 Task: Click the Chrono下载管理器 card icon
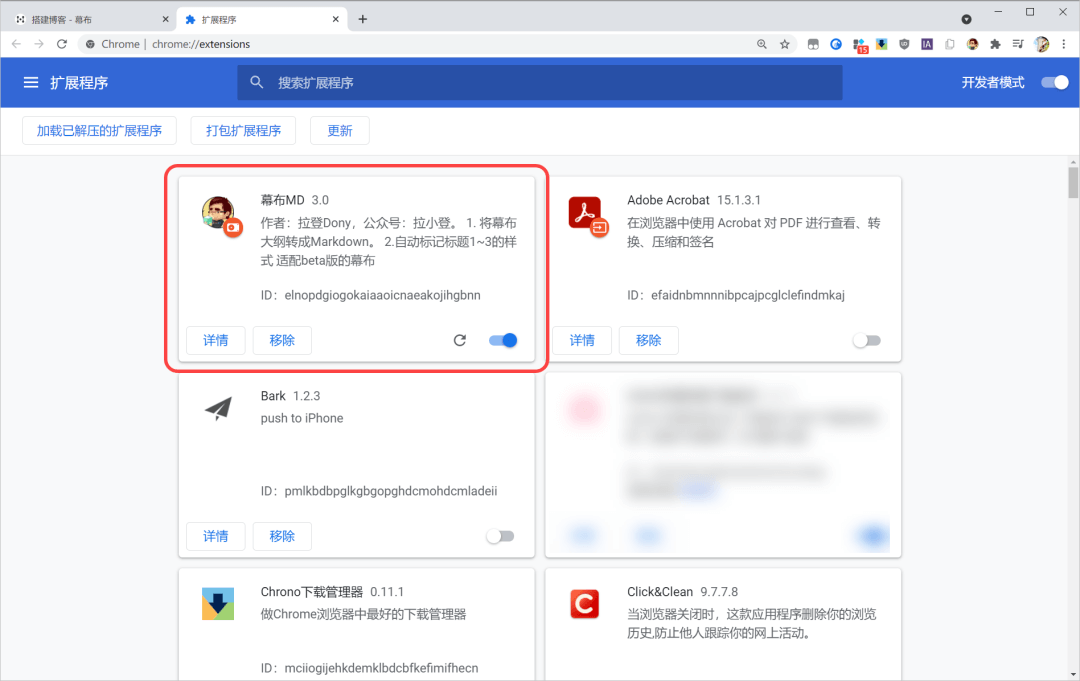pyautogui.click(x=218, y=604)
